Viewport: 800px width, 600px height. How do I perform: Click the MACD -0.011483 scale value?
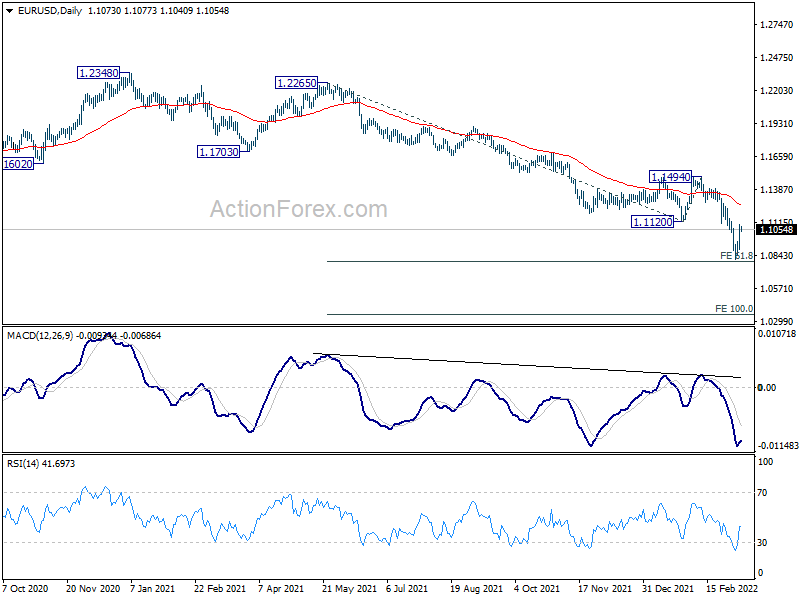click(x=778, y=445)
